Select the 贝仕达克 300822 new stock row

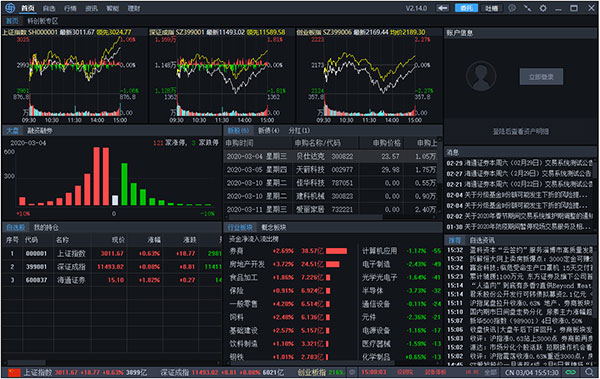tap(331, 157)
